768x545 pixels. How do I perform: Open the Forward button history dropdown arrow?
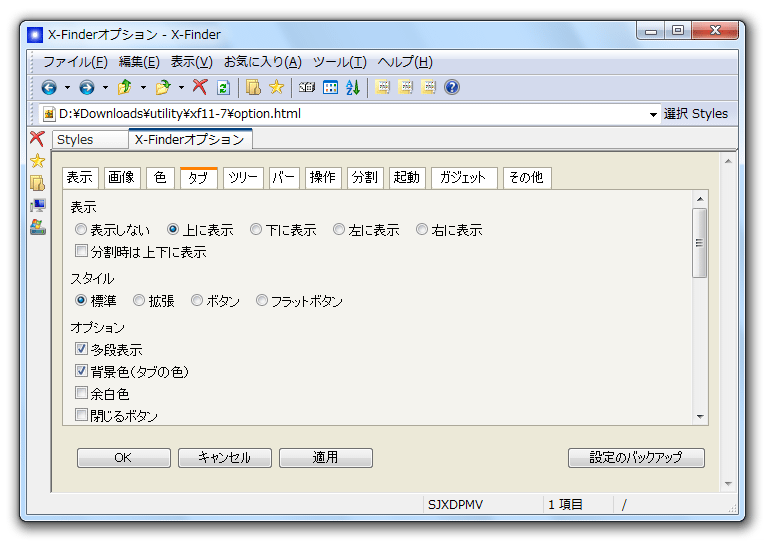[x=105, y=88]
